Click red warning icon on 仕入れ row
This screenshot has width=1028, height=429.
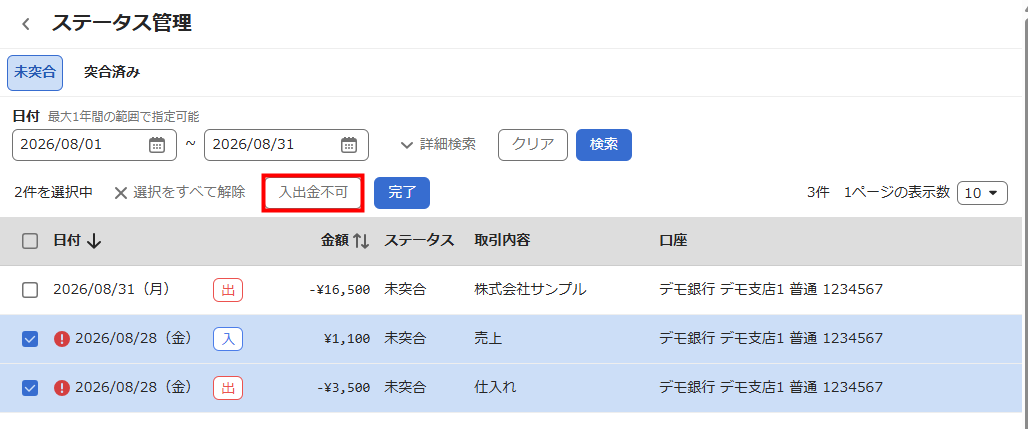[62, 388]
